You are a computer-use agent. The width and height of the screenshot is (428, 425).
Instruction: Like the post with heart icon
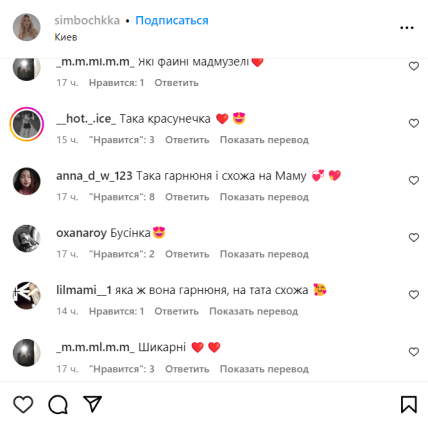pyautogui.click(x=23, y=404)
